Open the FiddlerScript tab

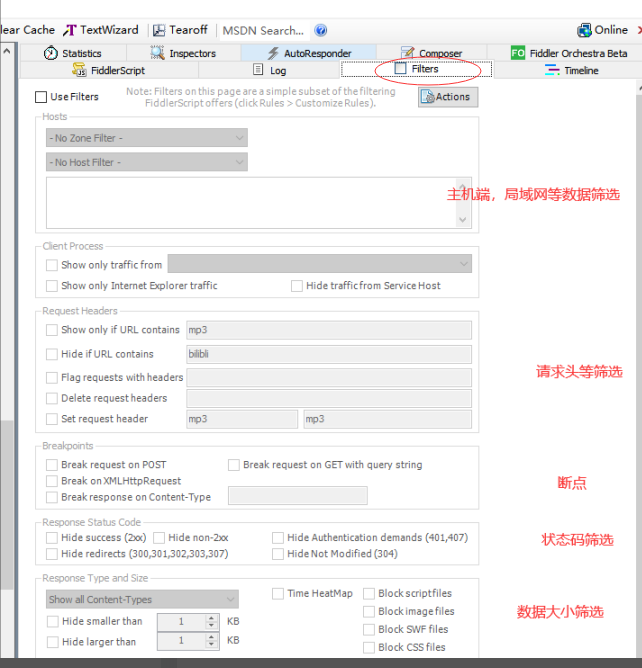pos(109,70)
